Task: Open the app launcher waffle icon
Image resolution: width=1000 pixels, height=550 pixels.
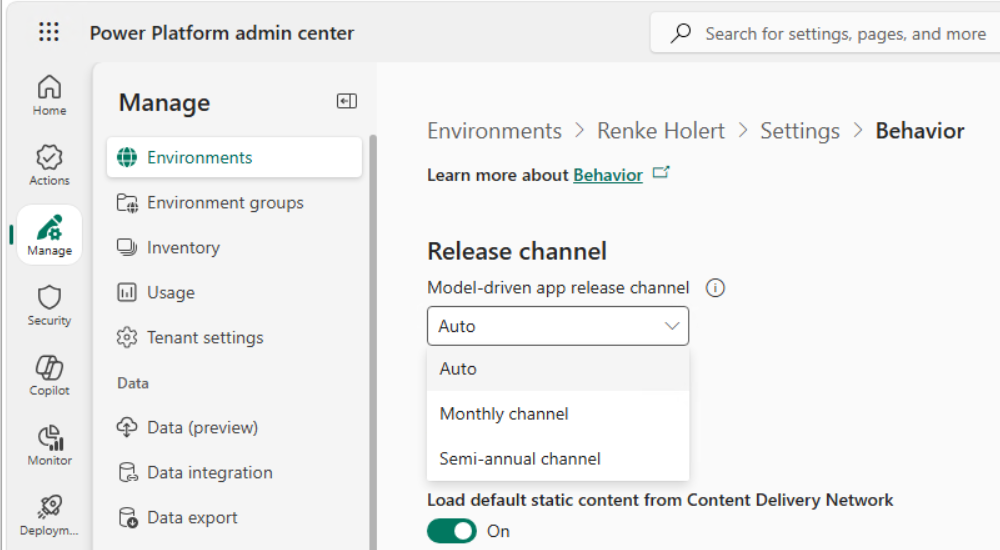Action: point(49,32)
